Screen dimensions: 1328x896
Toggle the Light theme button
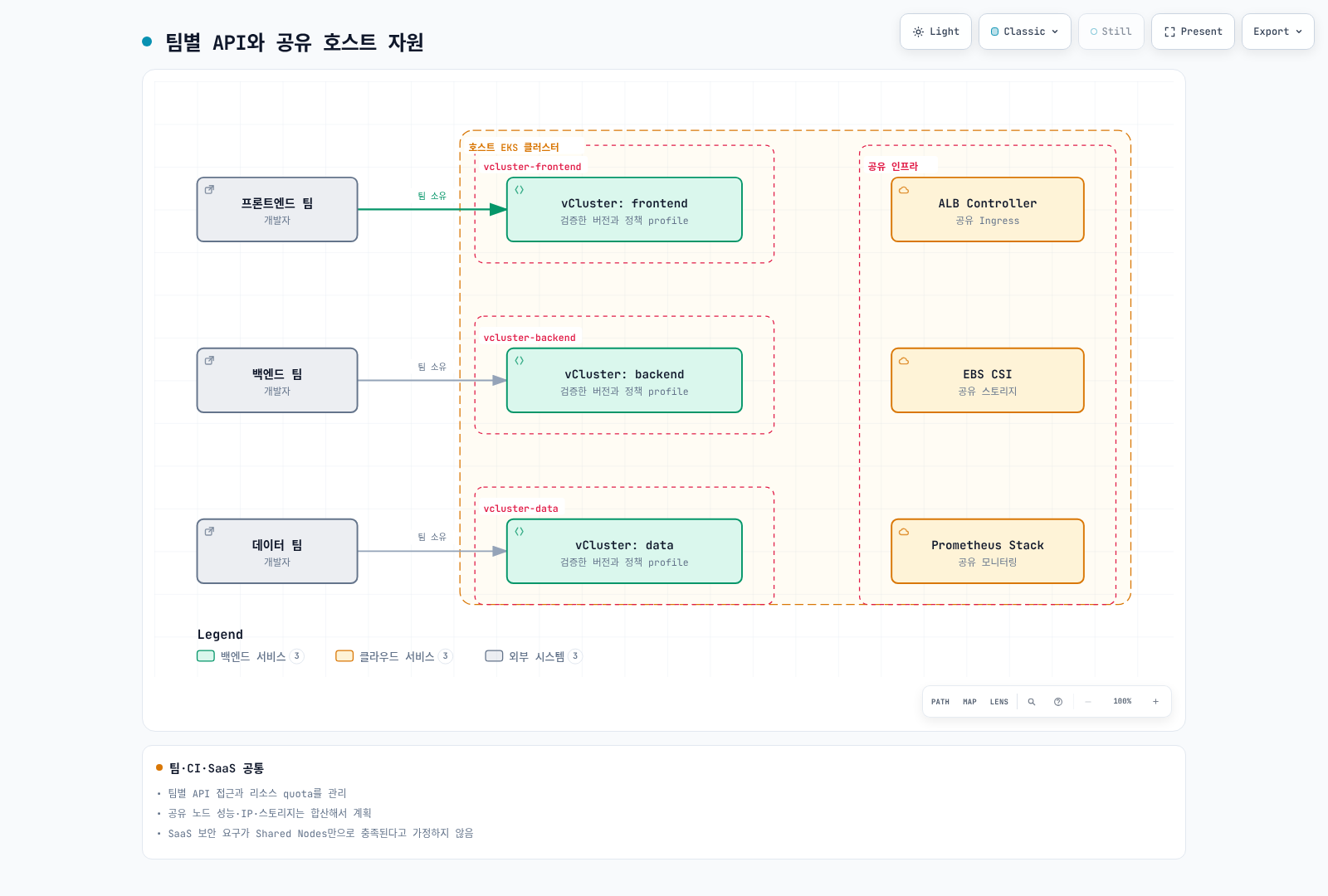(x=935, y=32)
